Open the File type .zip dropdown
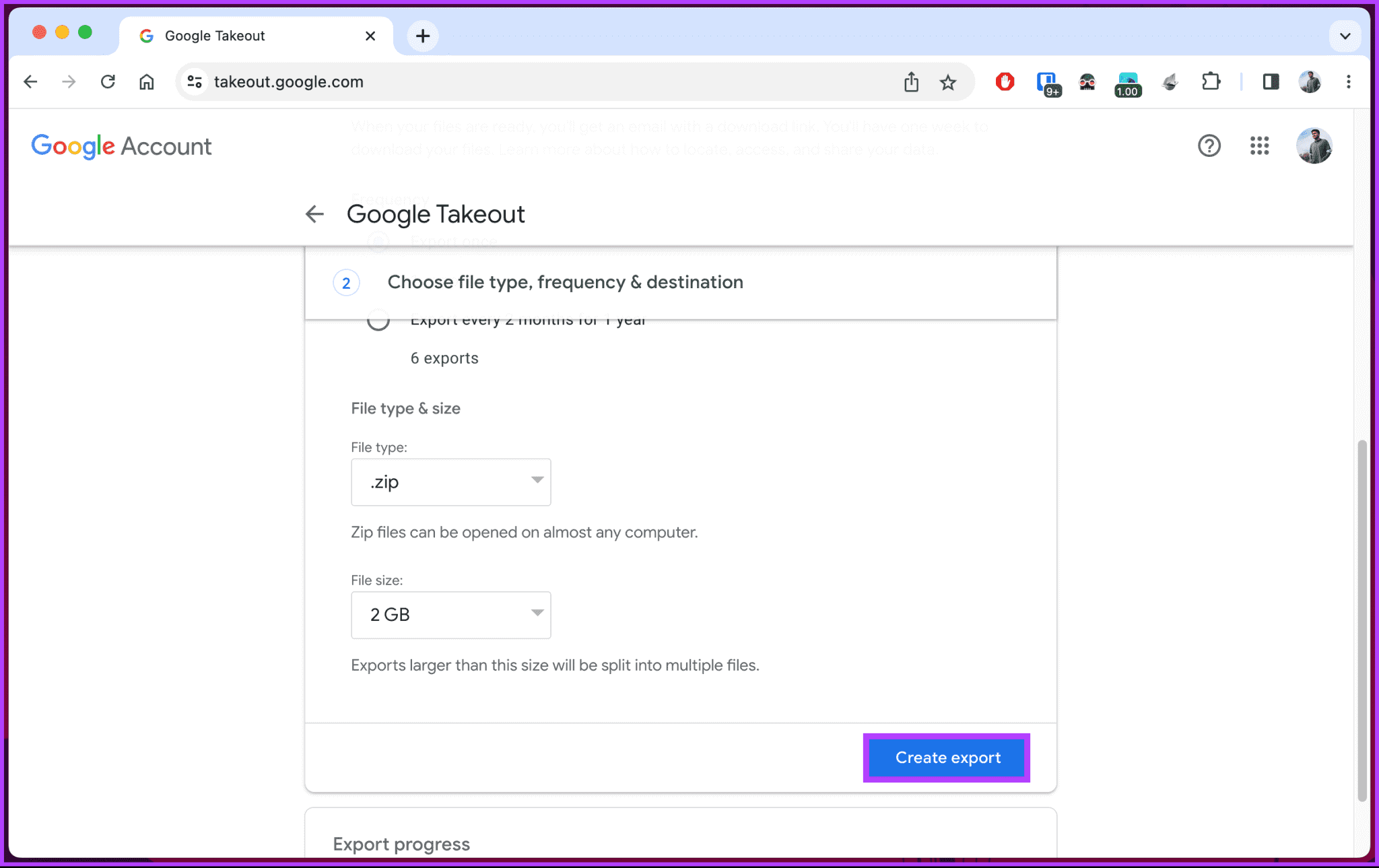The image size is (1379, 868). [x=450, y=482]
